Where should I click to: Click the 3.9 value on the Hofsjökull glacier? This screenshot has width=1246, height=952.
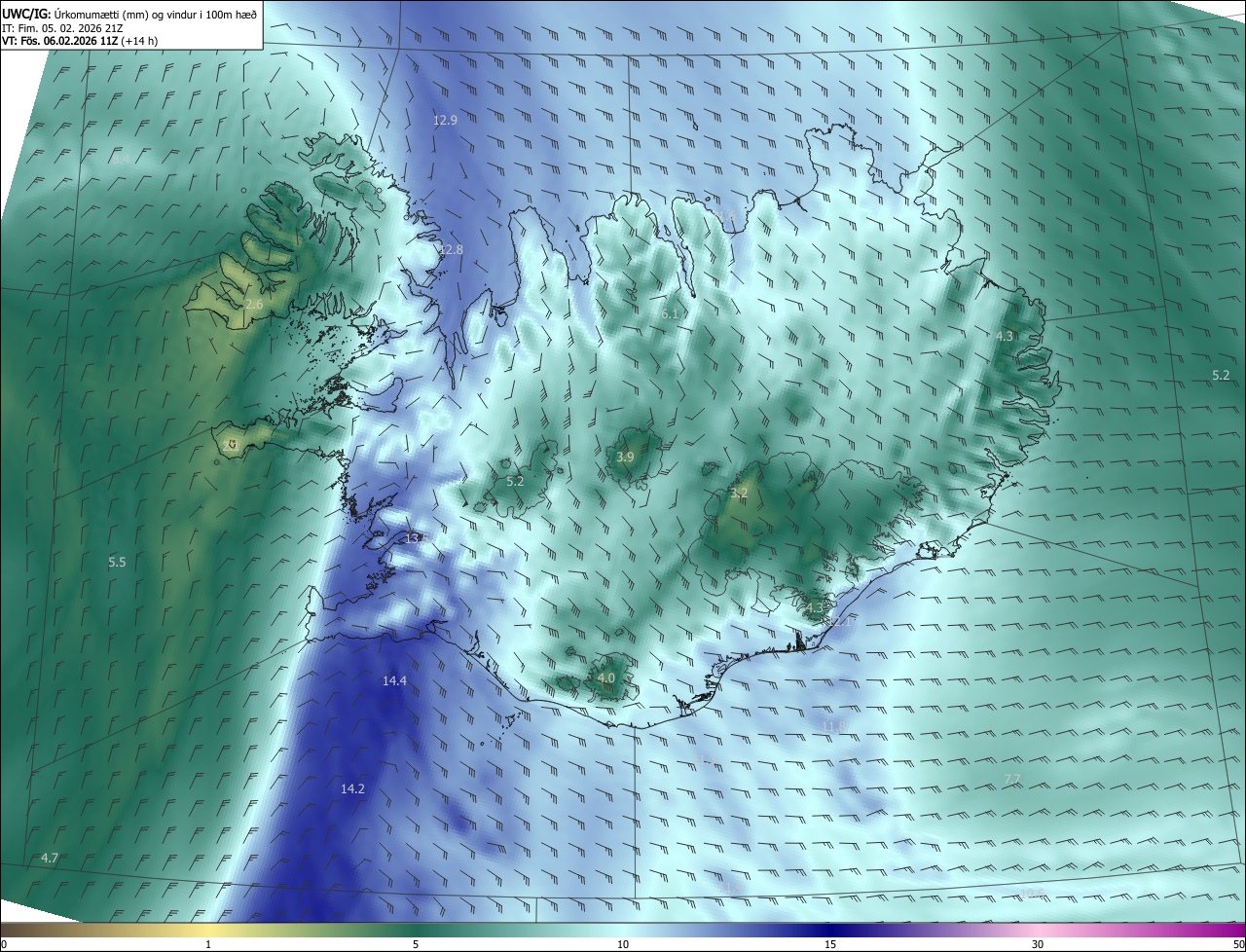626,458
